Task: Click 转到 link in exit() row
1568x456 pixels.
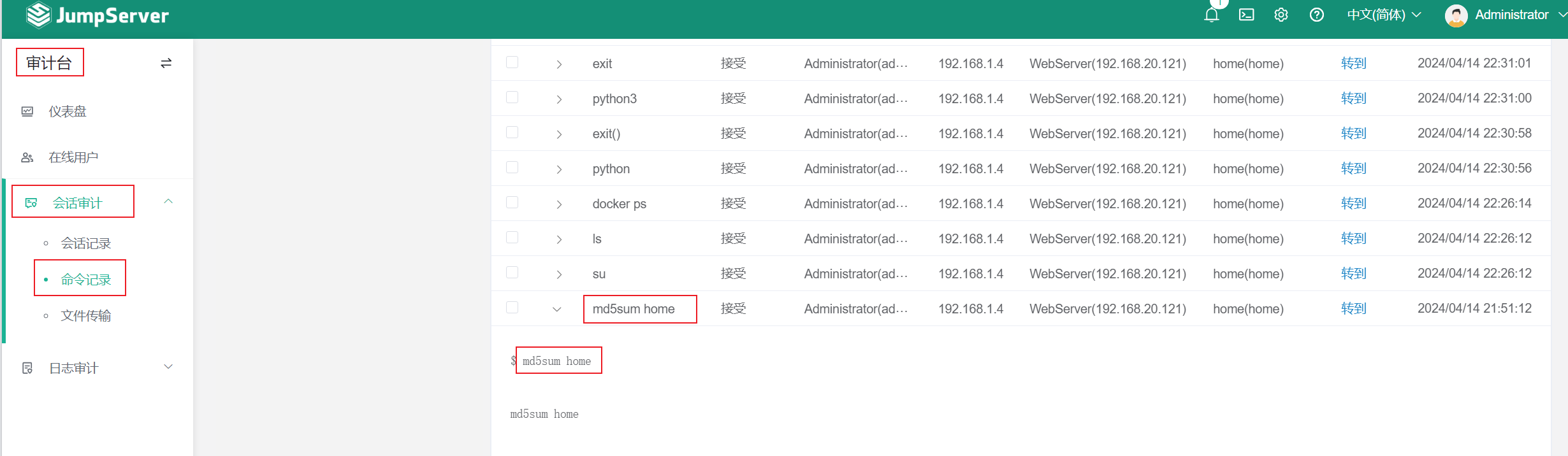Action: click(x=1354, y=134)
